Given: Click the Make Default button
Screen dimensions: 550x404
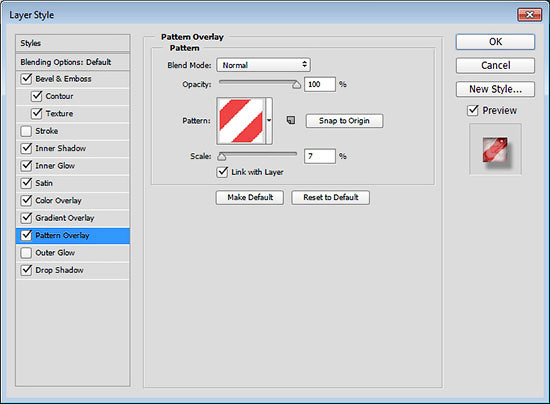Looking at the screenshot, I should [250, 197].
